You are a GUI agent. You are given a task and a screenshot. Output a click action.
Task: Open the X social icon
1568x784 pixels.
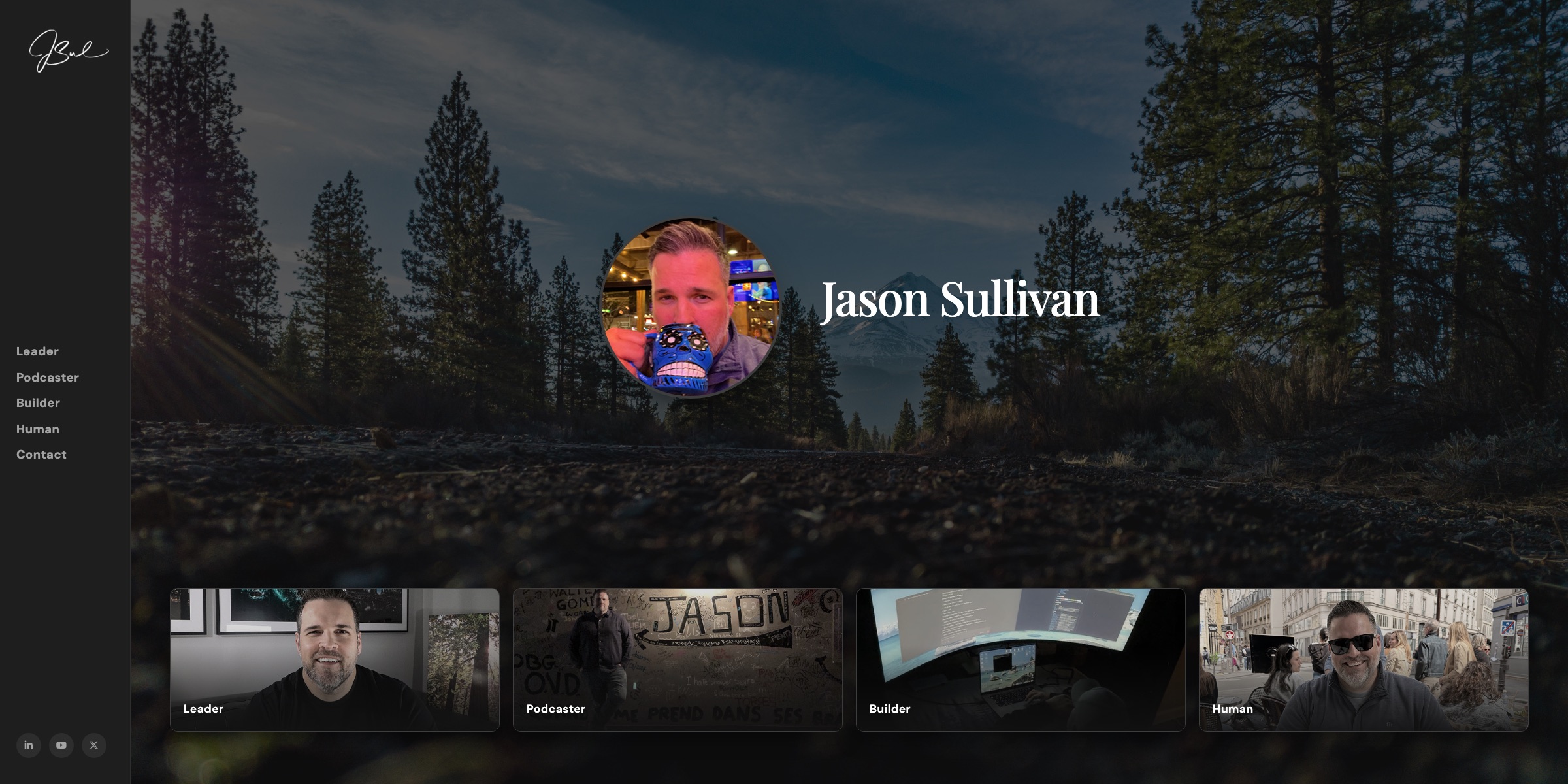point(94,745)
